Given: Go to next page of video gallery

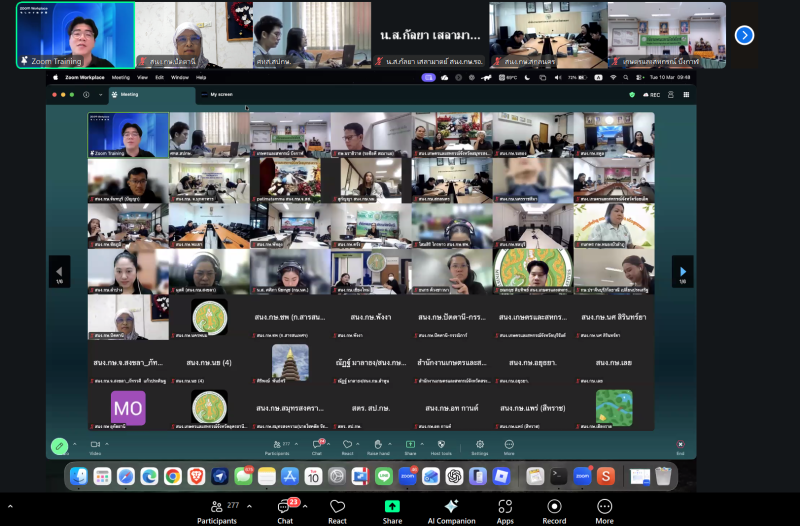Looking at the screenshot, I should pos(682,270).
